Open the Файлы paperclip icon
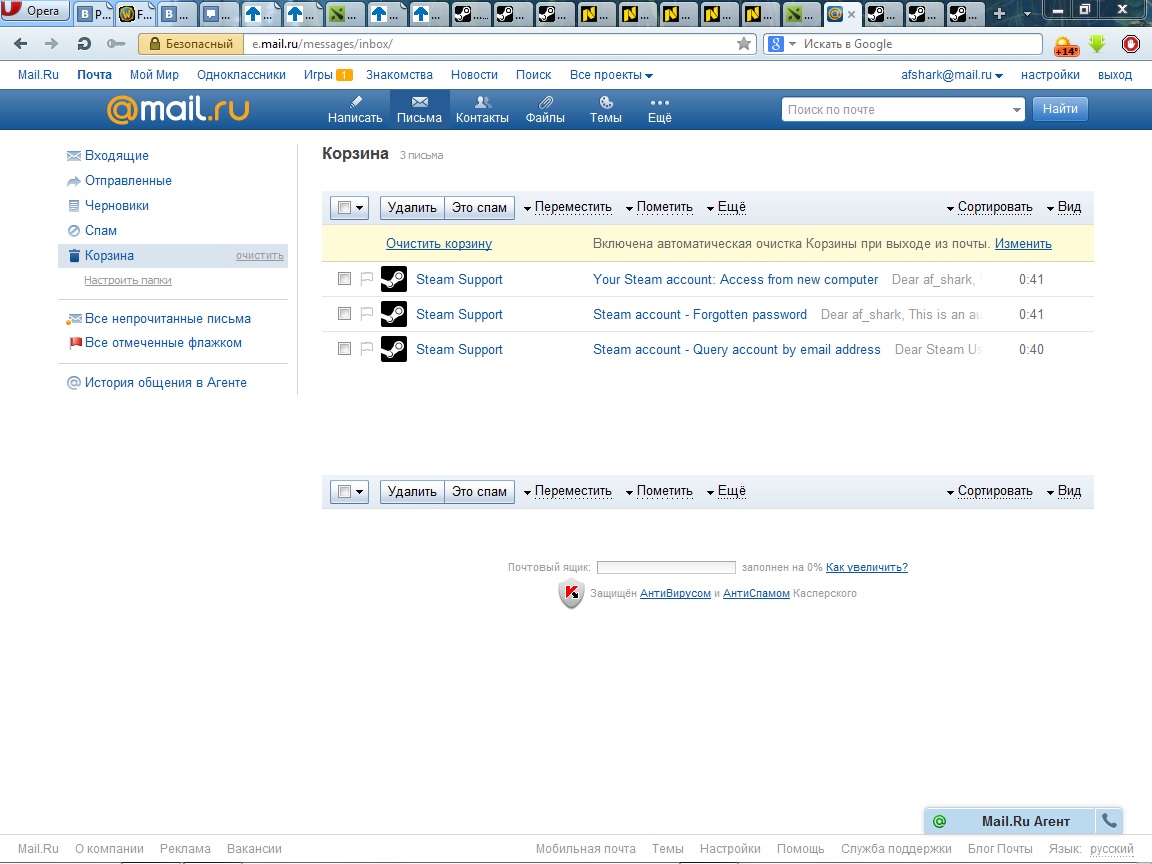The width and height of the screenshot is (1152, 864). [x=545, y=102]
